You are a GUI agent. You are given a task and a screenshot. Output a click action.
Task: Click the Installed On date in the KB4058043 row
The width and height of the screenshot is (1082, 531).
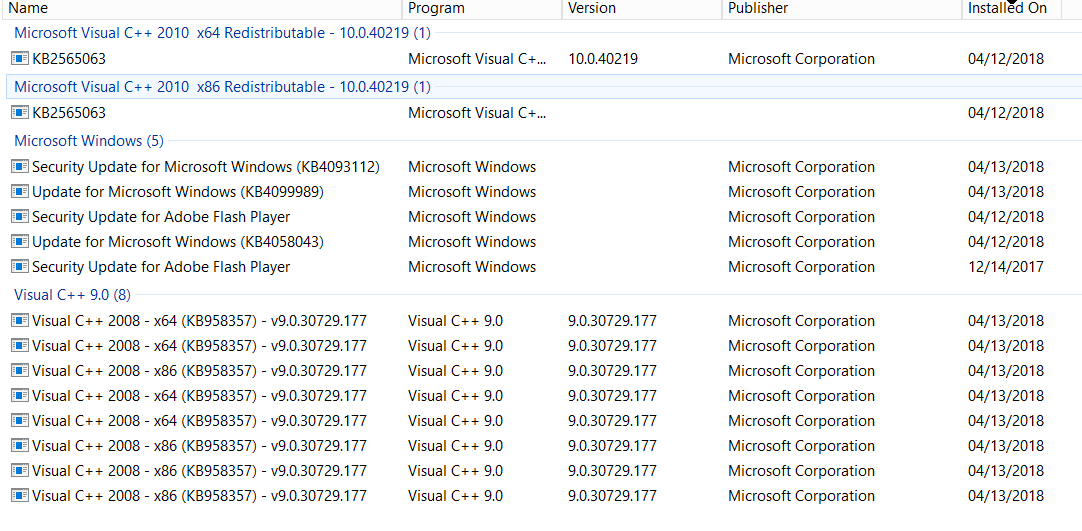pos(1006,242)
